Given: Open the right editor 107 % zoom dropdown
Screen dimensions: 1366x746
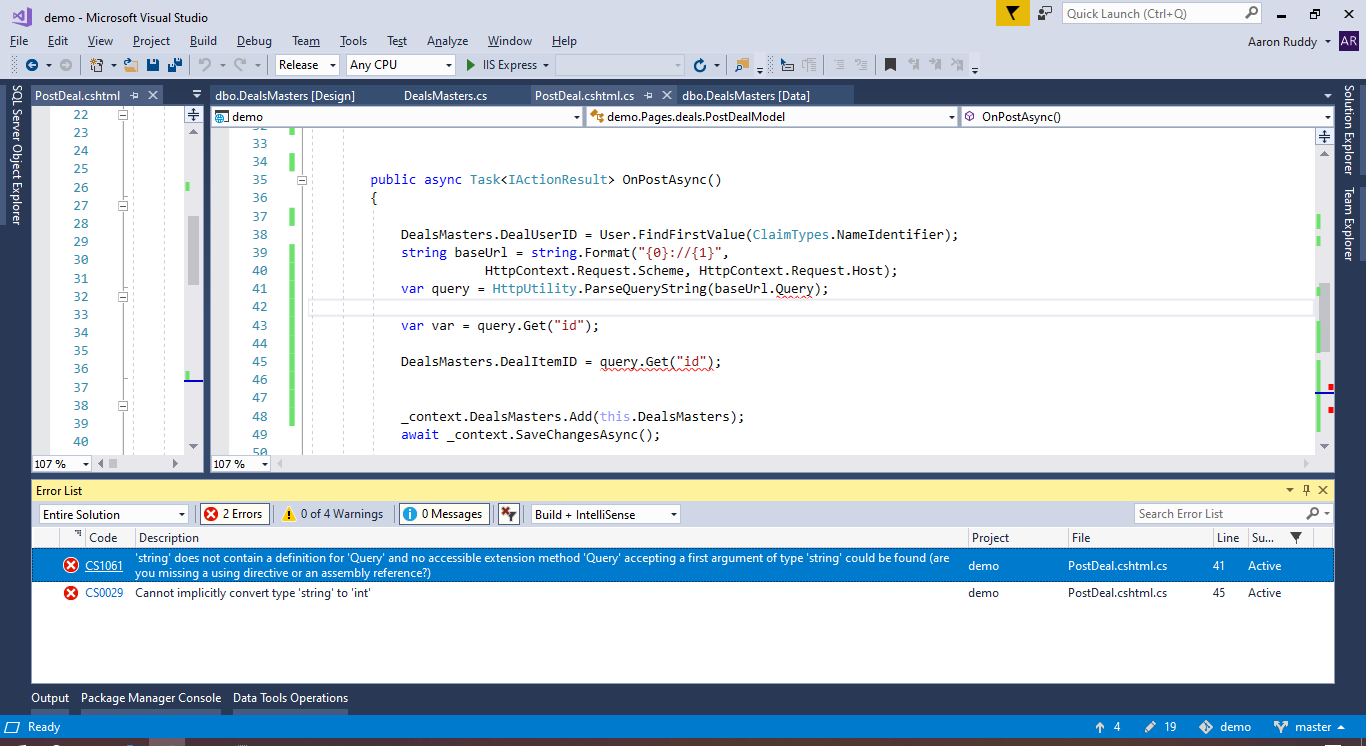Looking at the screenshot, I should [264, 464].
